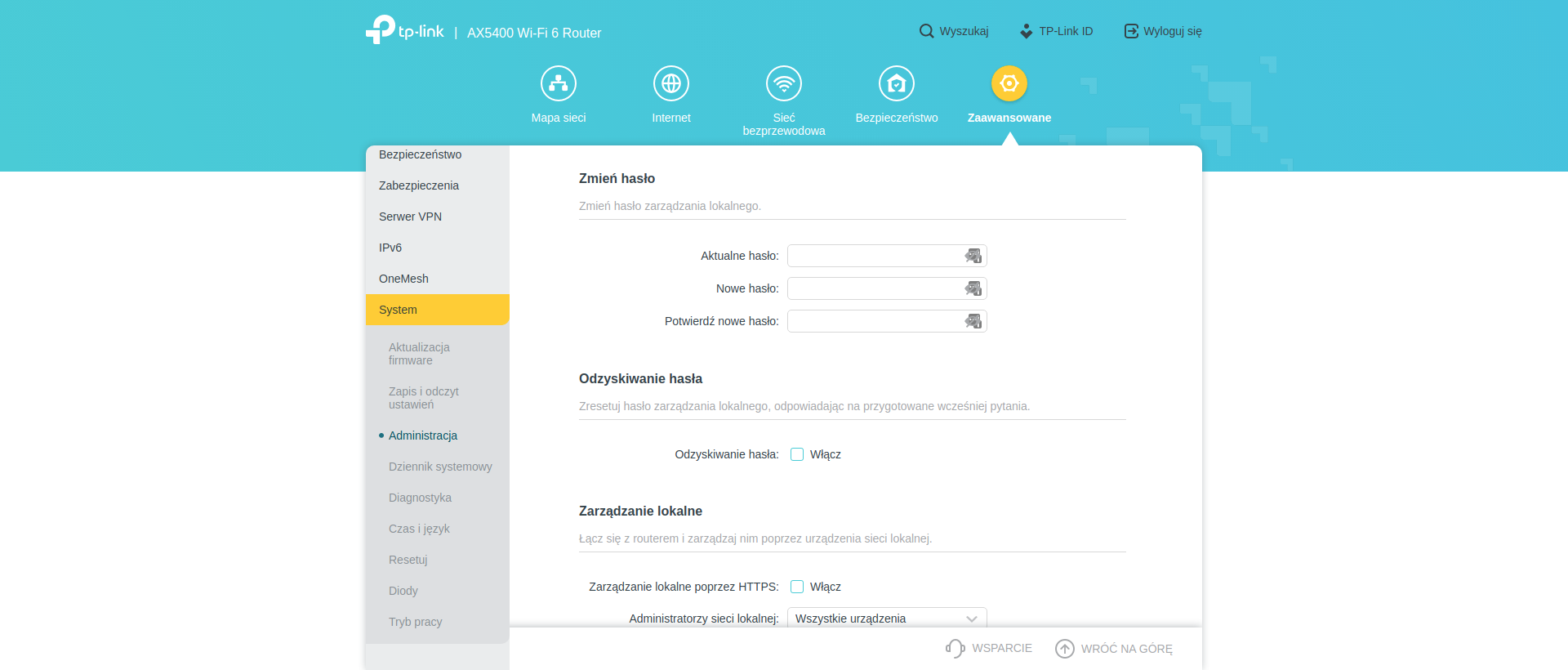Image resolution: width=1568 pixels, height=670 pixels.
Task: Open Administratorzy sieci lokalnej dropdown
Action: pyautogui.click(x=887, y=619)
